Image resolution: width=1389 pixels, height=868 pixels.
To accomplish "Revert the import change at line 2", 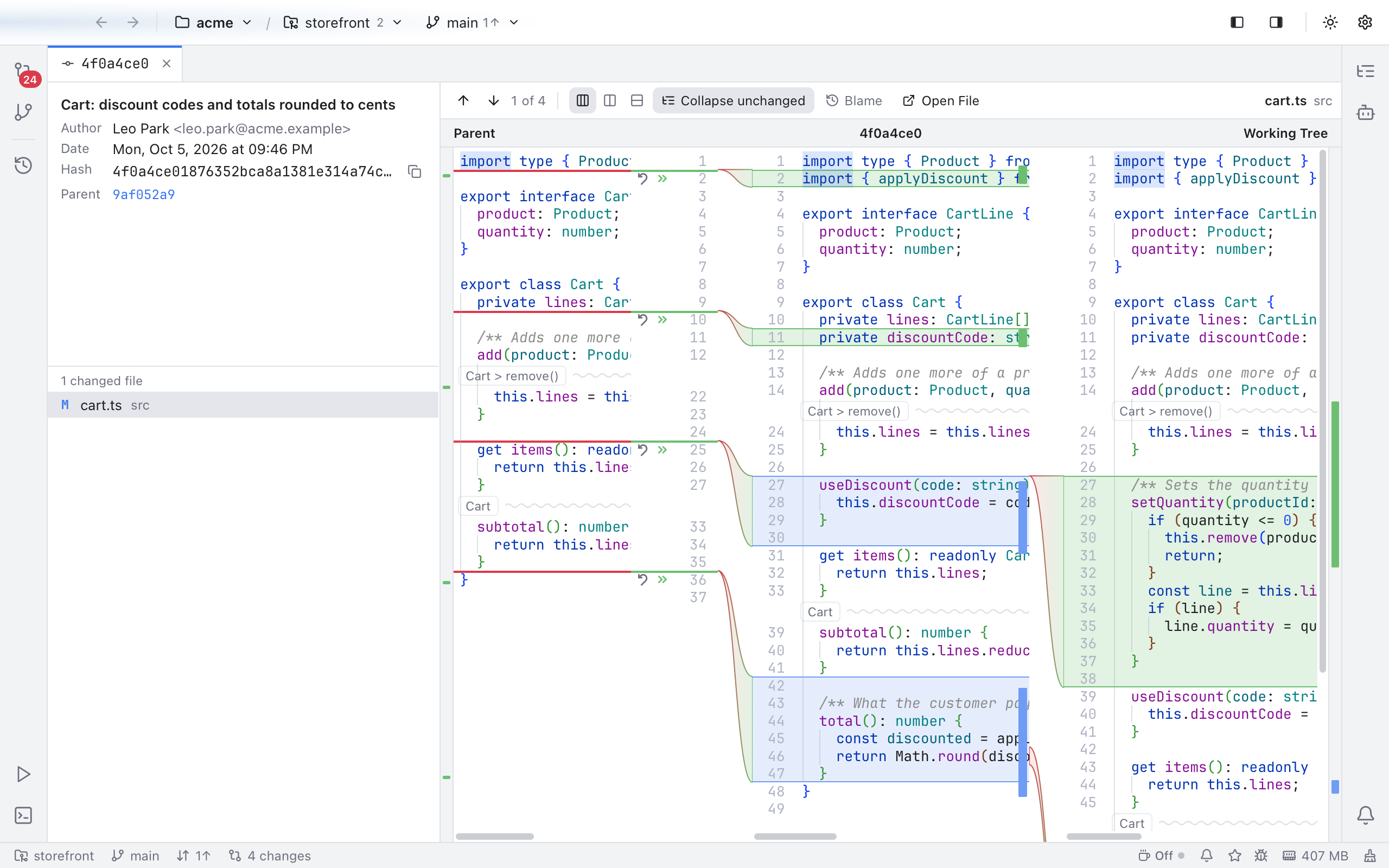I will coord(643,178).
